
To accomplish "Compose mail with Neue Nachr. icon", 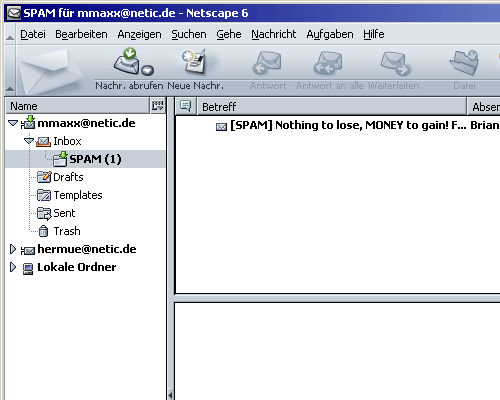I will (194, 62).
